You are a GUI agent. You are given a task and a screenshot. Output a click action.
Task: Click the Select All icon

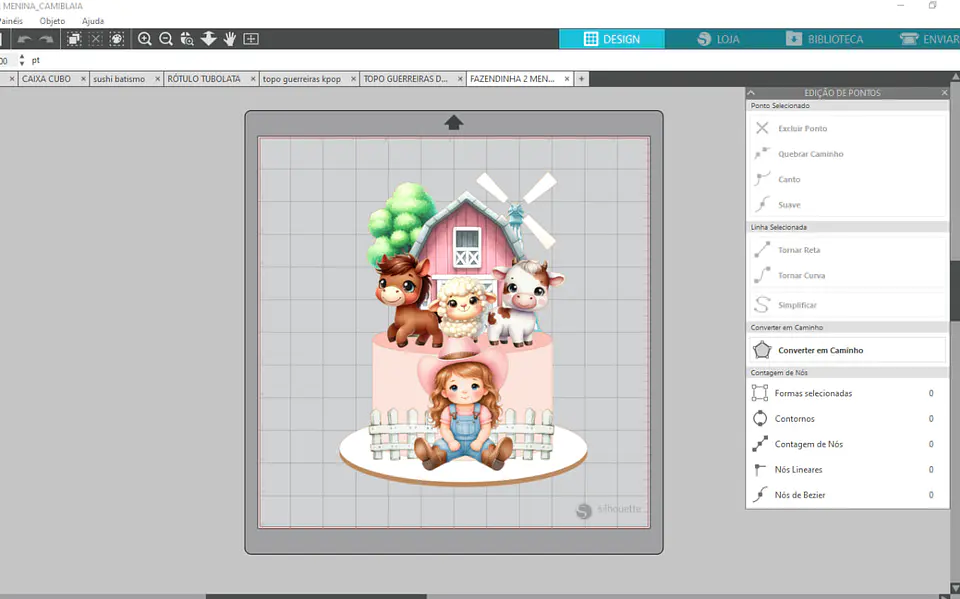click(74, 39)
